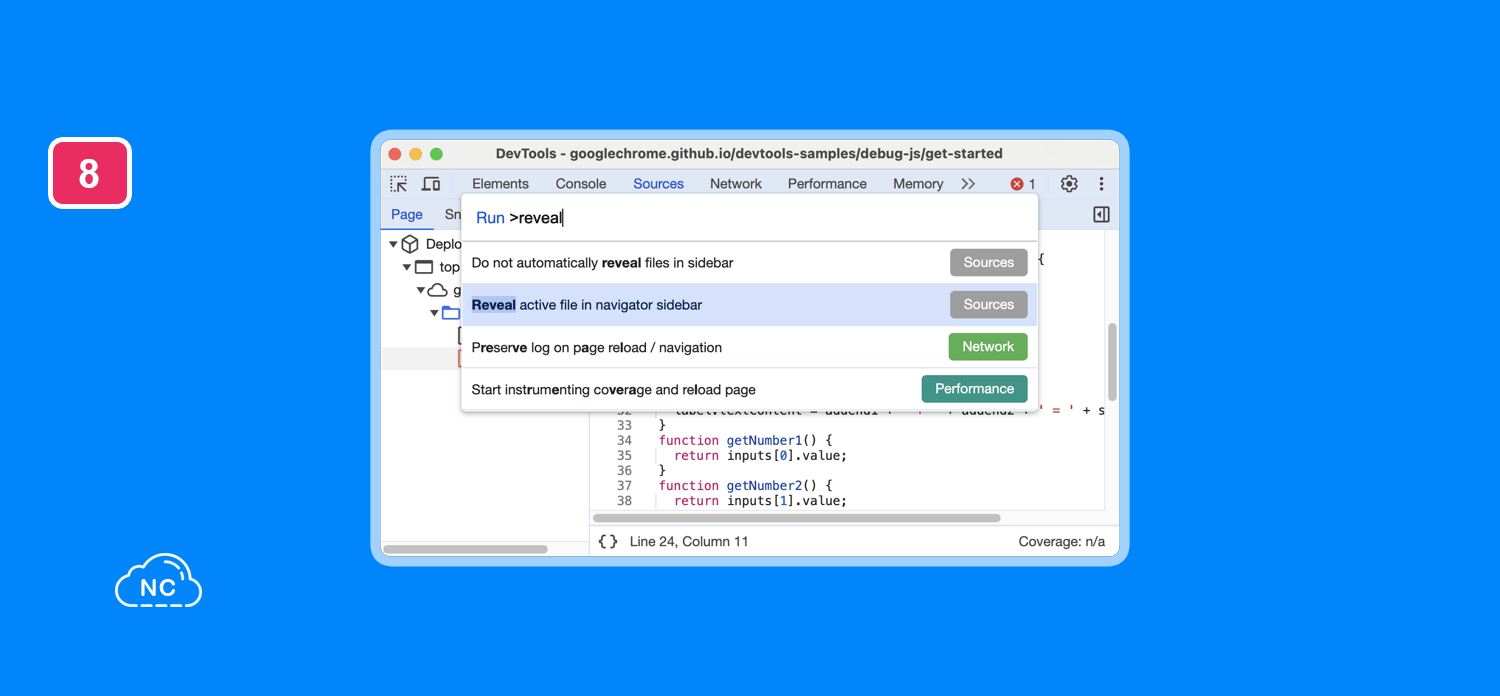Viewport: 1500px width, 696px height.
Task: Click the editor horizontal scrollbar
Action: pyautogui.click(x=797, y=518)
